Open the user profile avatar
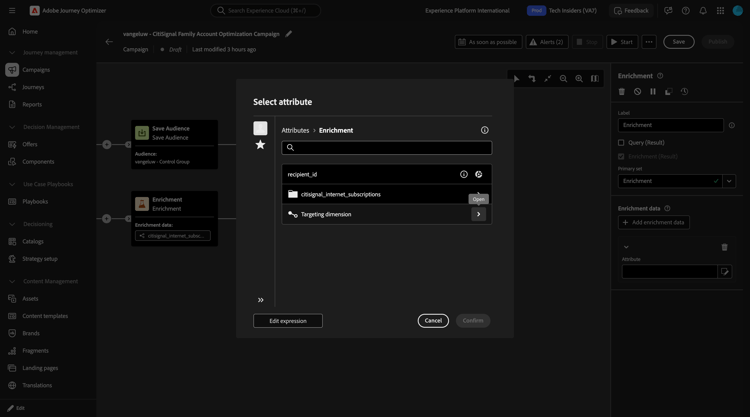The image size is (750, 417). click(x=738, y=11)
